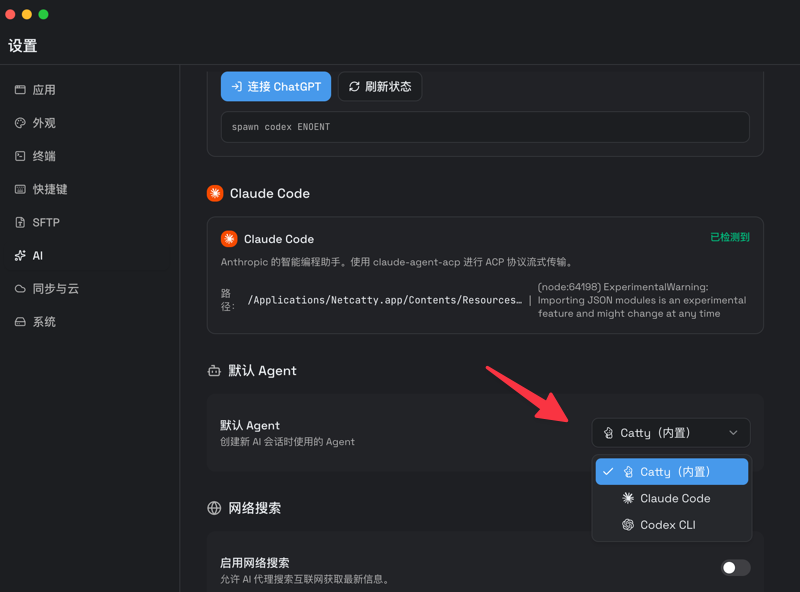Screen dimensions: 800x592
Task: Click the 系统 drive icon
Action: click(x=20, y=322)
